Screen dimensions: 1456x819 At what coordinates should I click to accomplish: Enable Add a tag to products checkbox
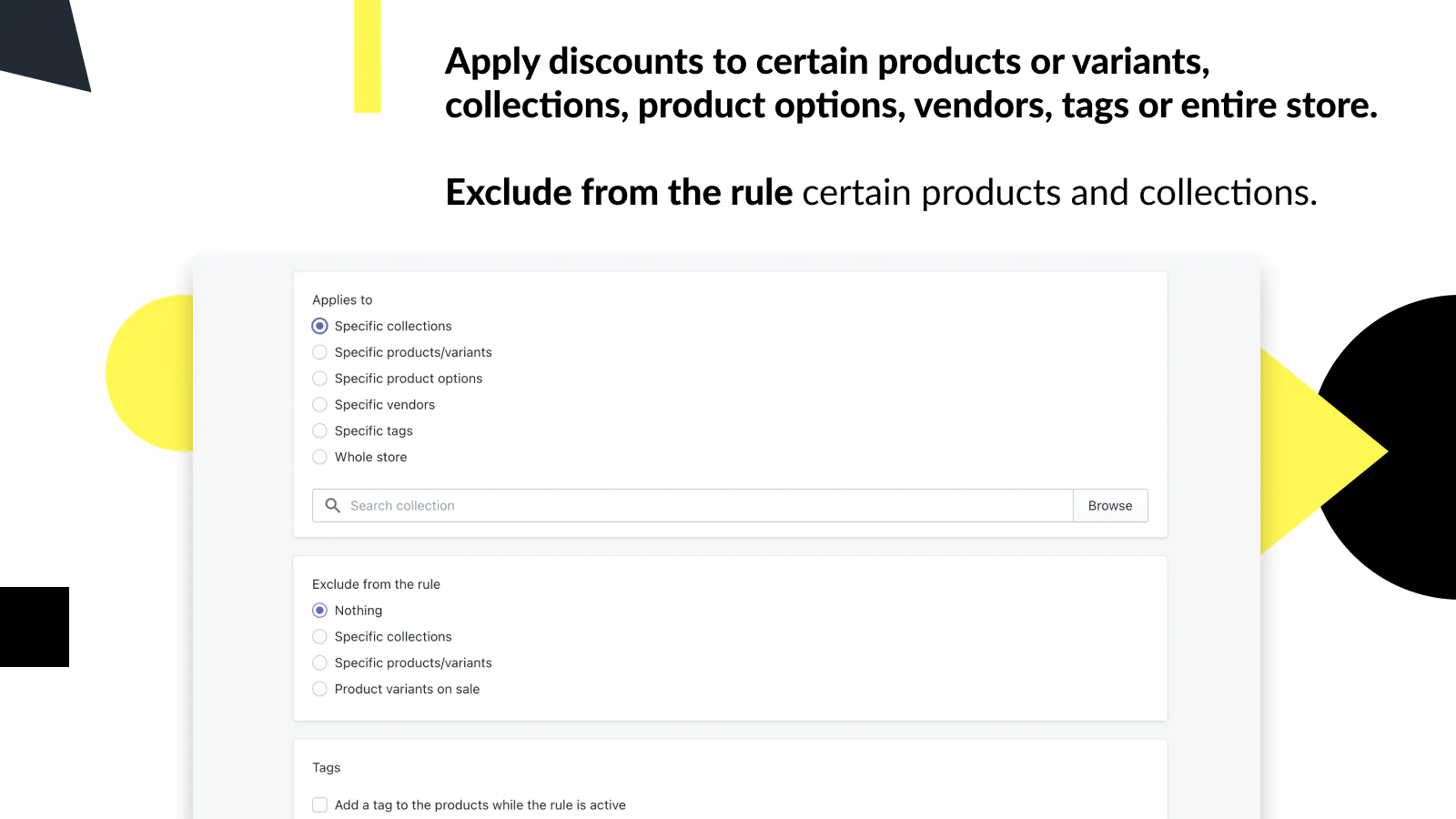319,804
